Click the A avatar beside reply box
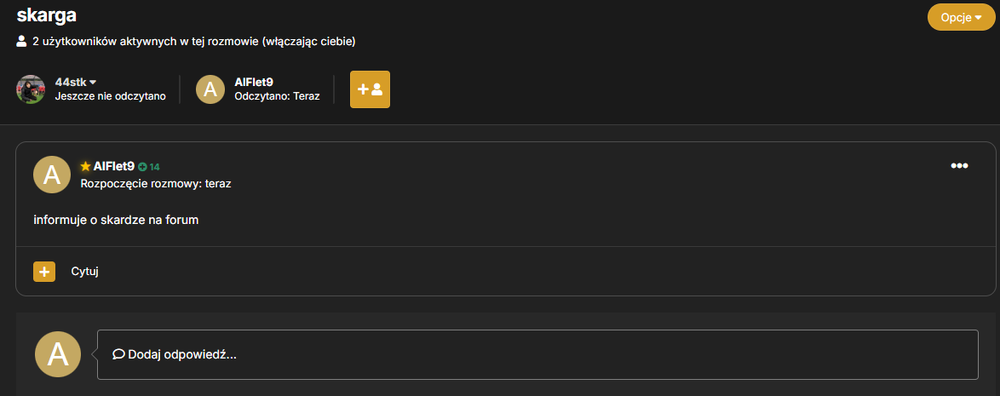The height and width of the screenshot is (396, 1000). pyautogui.click(x=58, y=354)
